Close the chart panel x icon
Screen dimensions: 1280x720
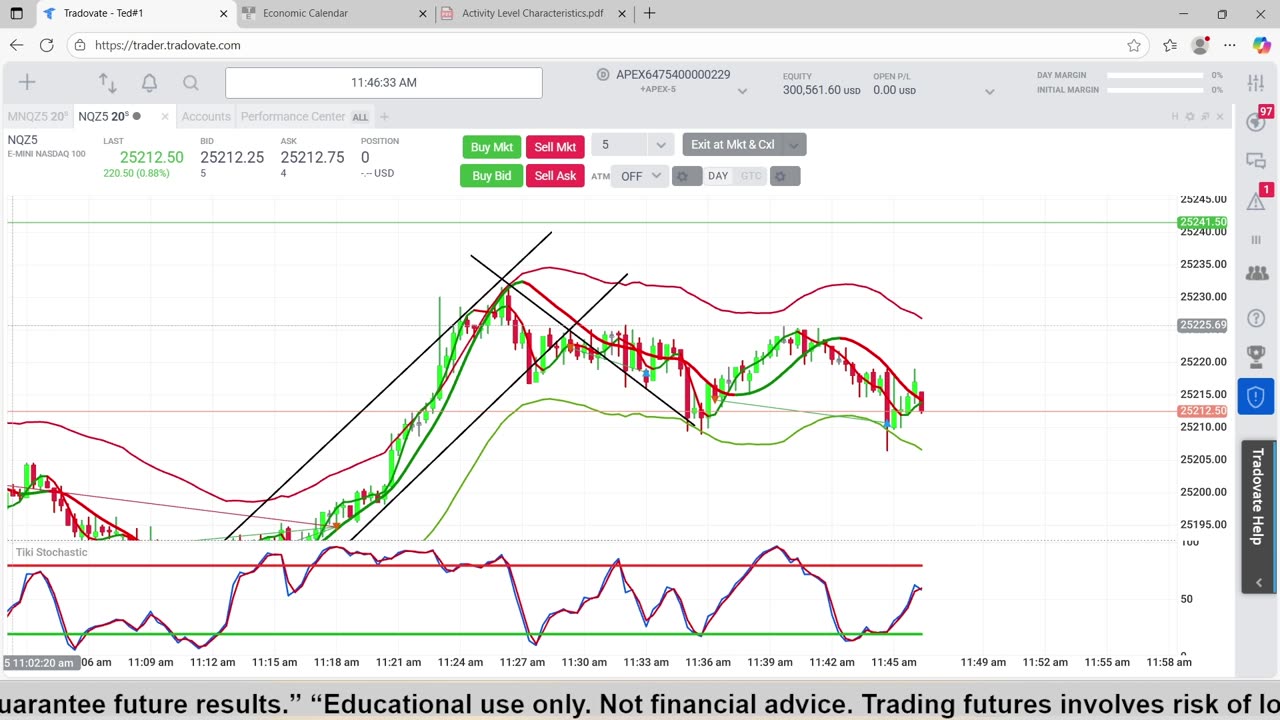pos(1220,117)
